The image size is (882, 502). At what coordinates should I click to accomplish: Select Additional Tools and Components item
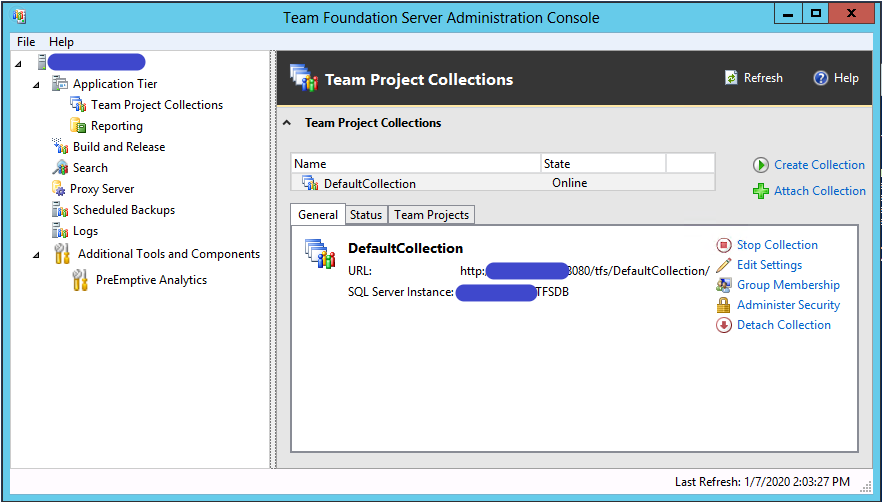[169, 254]
